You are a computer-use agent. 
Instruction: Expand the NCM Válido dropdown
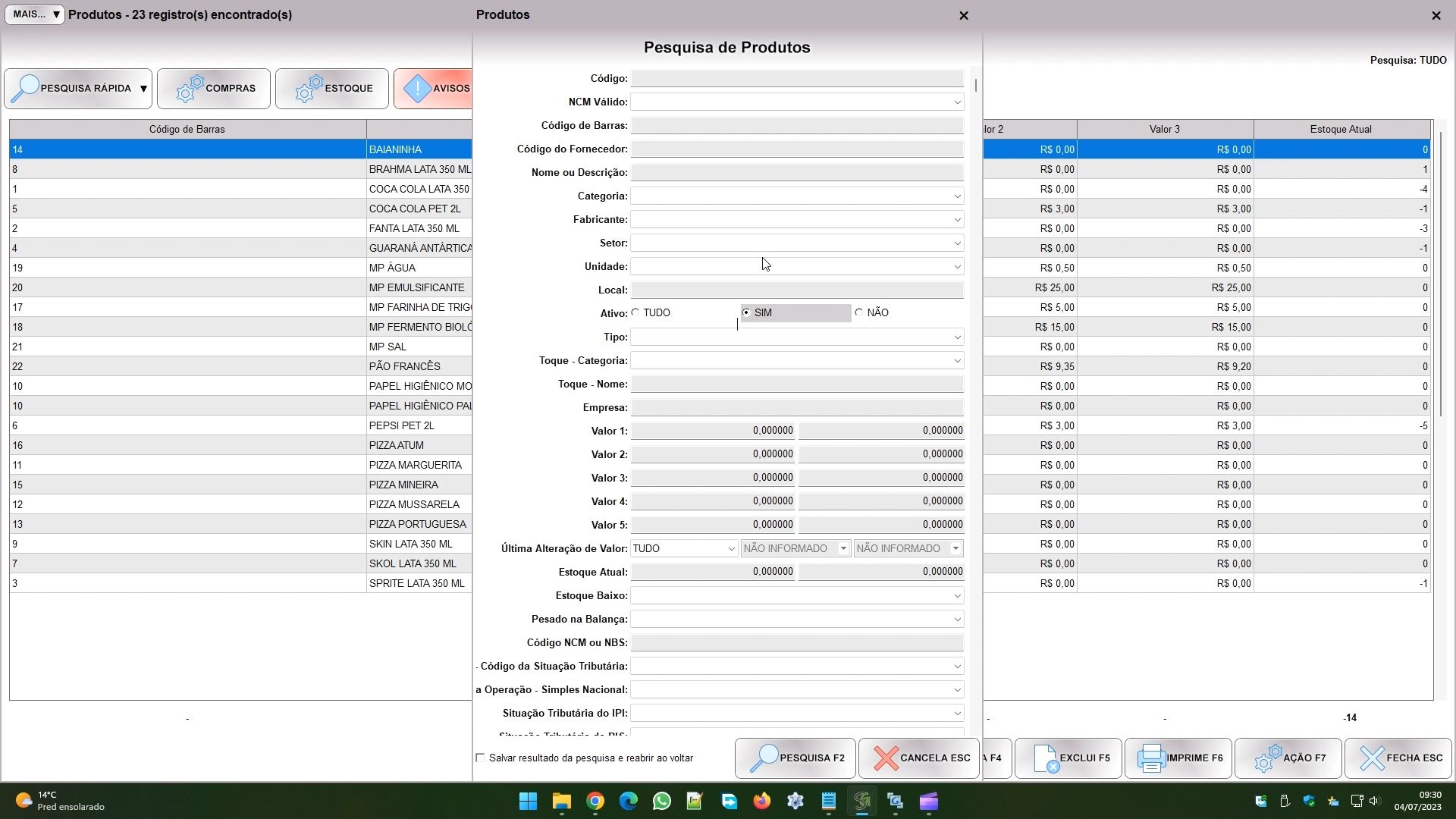[x=957, y=102]
